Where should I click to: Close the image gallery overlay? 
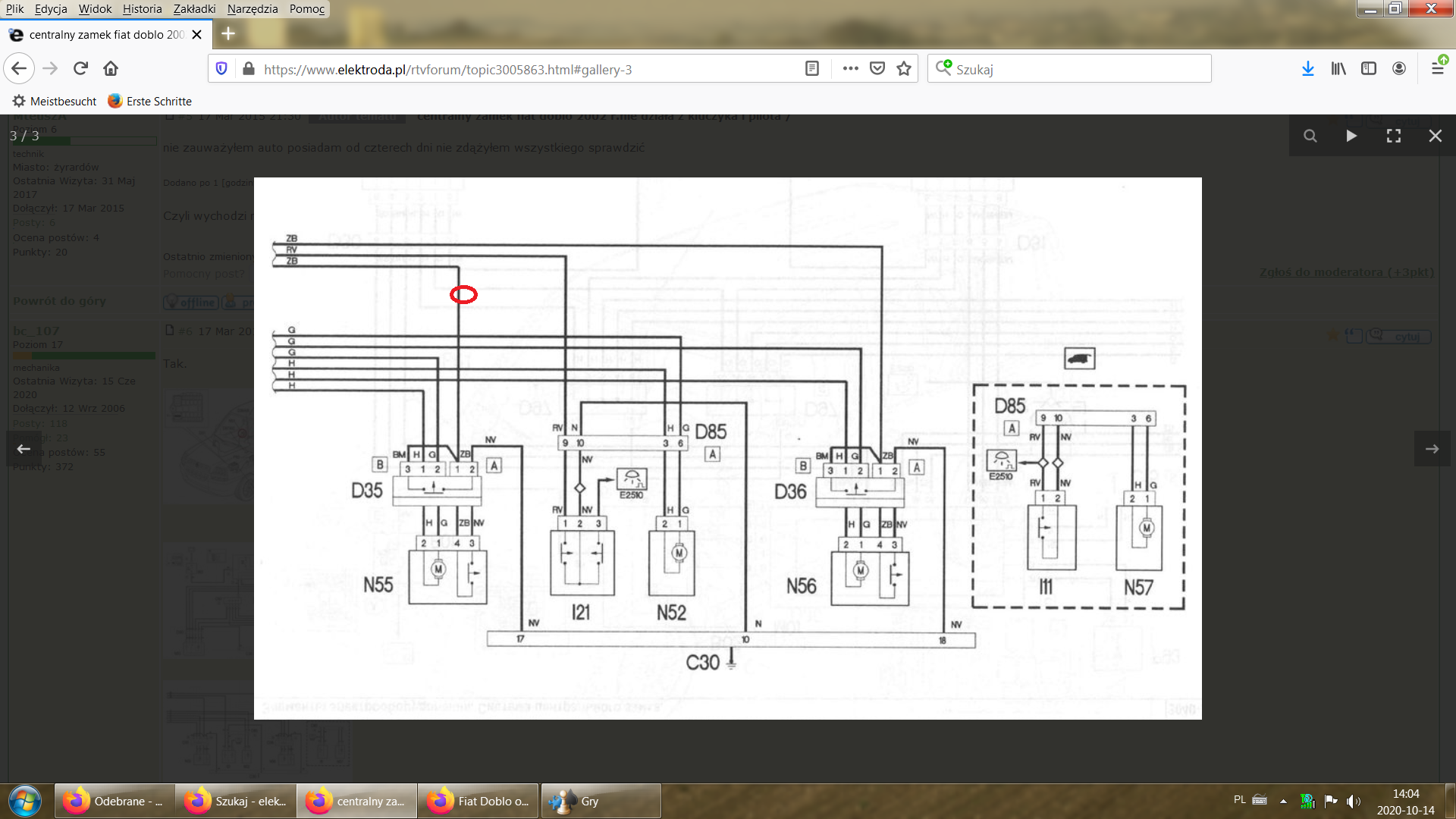coord(1435,136)
